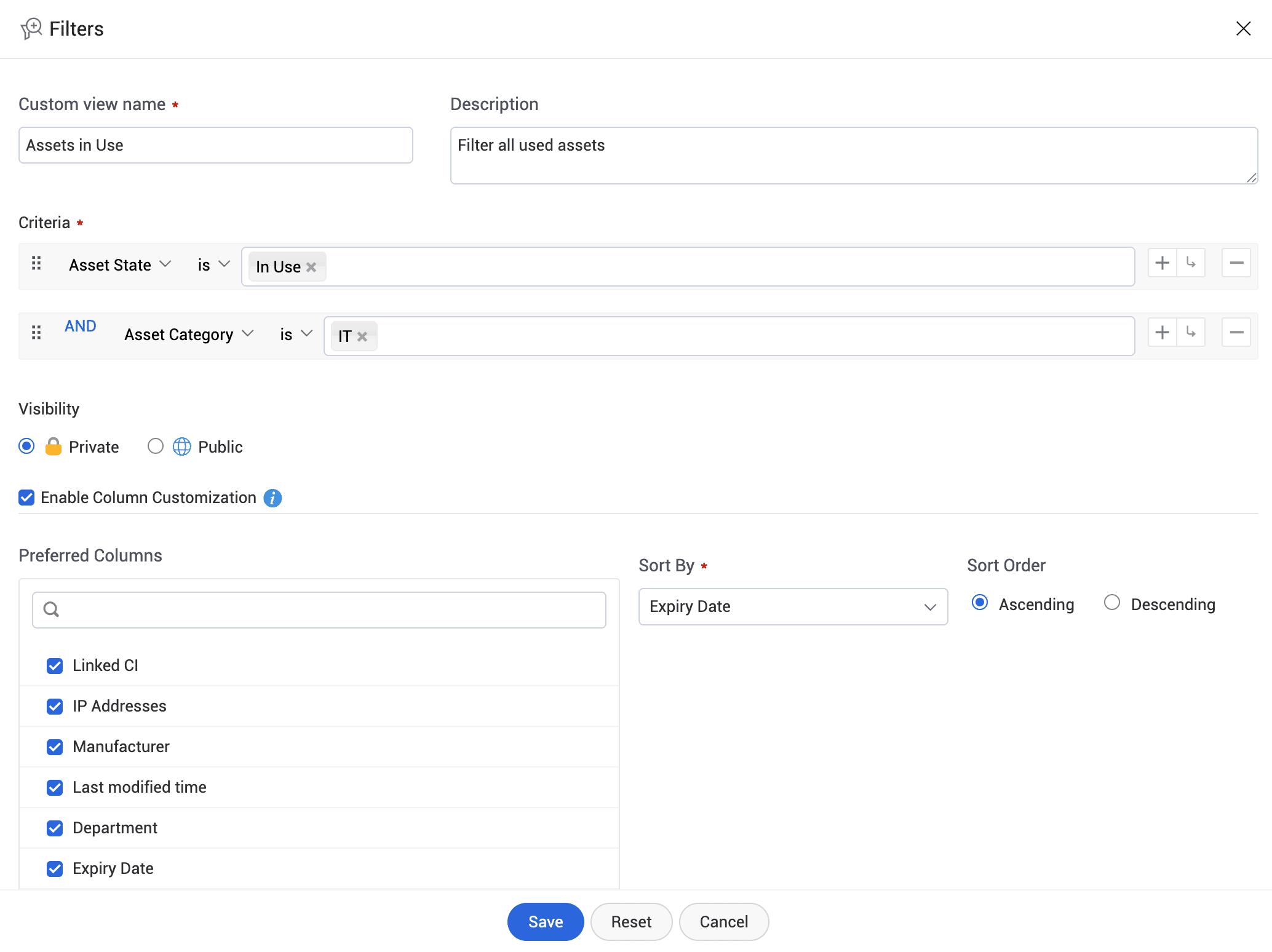This screenshot has height=952, width=1272.
Task: Select the Public visibility option
Action: pos(156,446)
